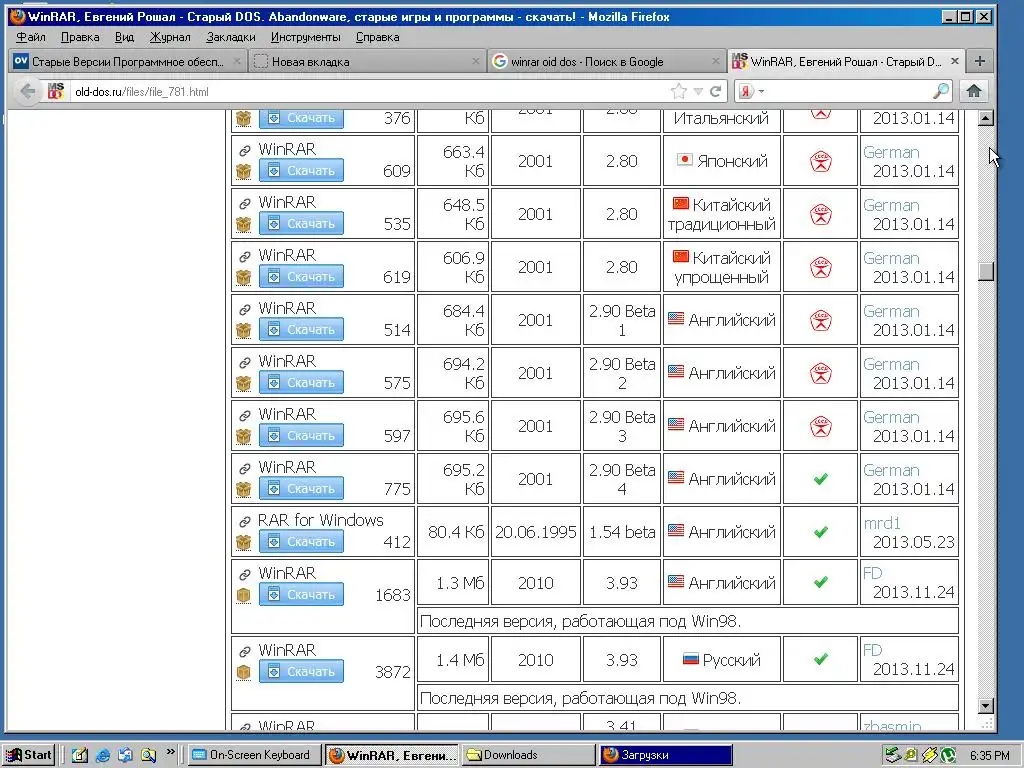This screenshot has width=1024, height=768.
Task: Click the 6:35 PM system clock
Action: click(x=989, y=756)
